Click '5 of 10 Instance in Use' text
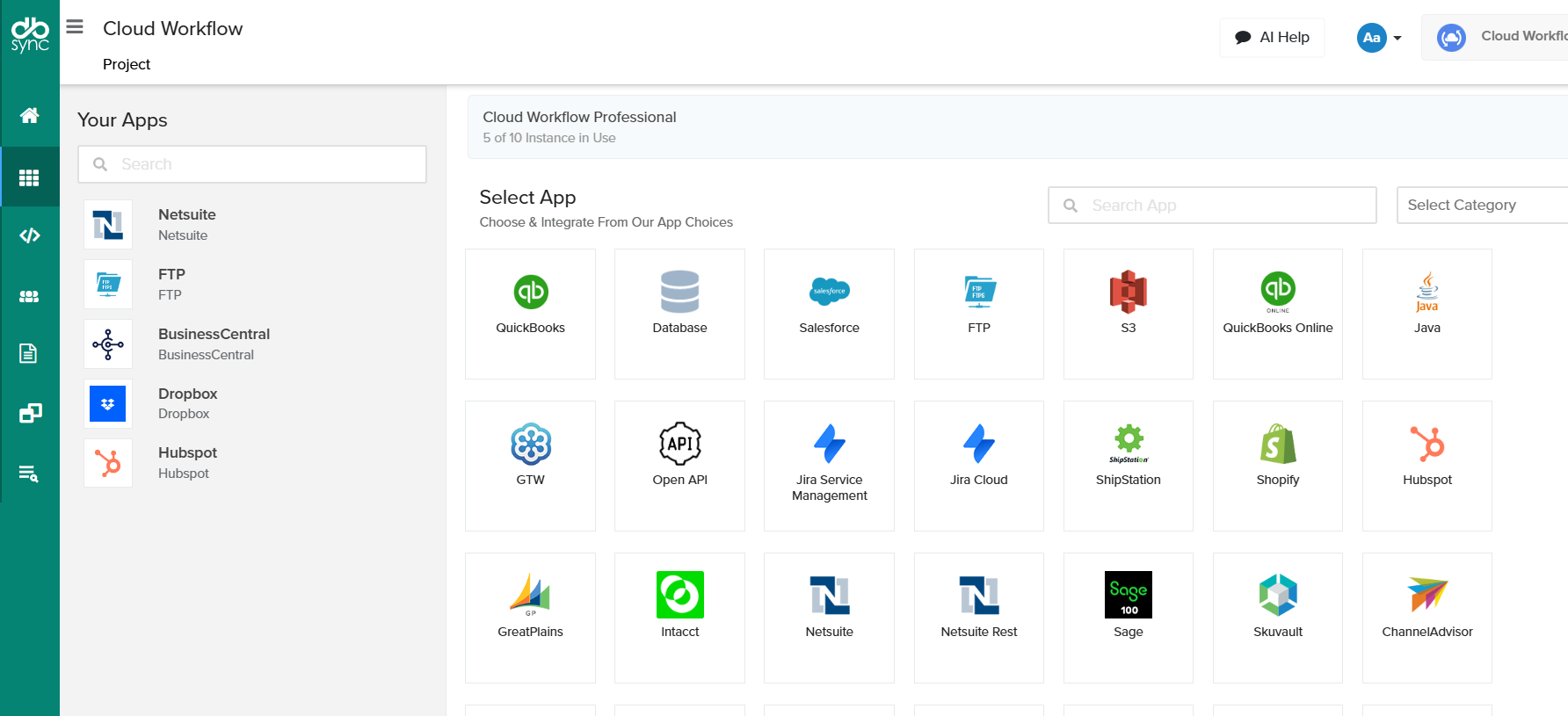Viewport: 1568px width, 716px height. [549, 138]
